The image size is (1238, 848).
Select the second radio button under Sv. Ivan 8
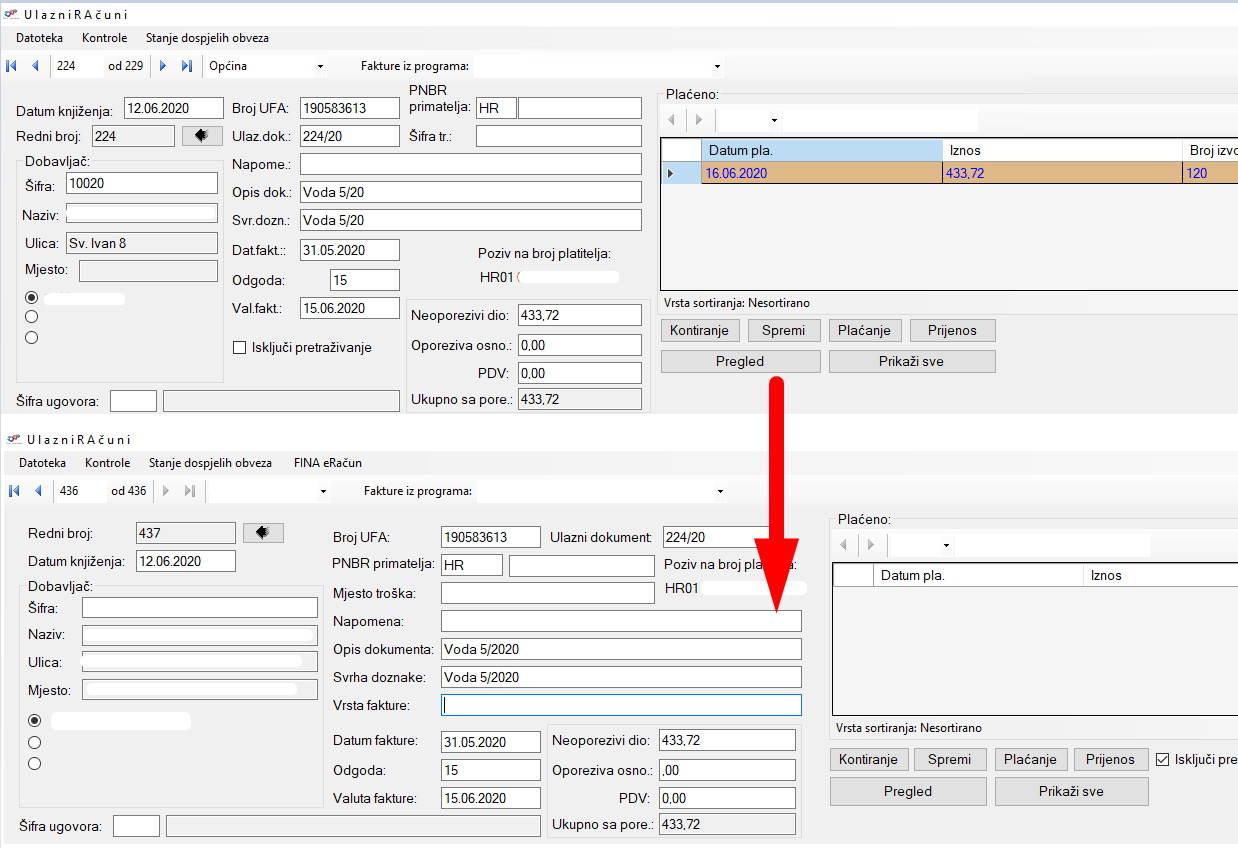[x=32, y=317]
